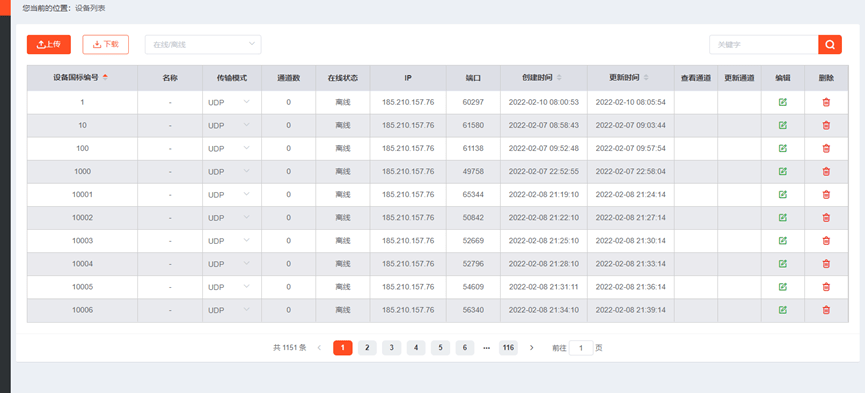This screenshot has width=865, height=393.
Task: Delete device 10003 using the trash icon
Action: 826,241
